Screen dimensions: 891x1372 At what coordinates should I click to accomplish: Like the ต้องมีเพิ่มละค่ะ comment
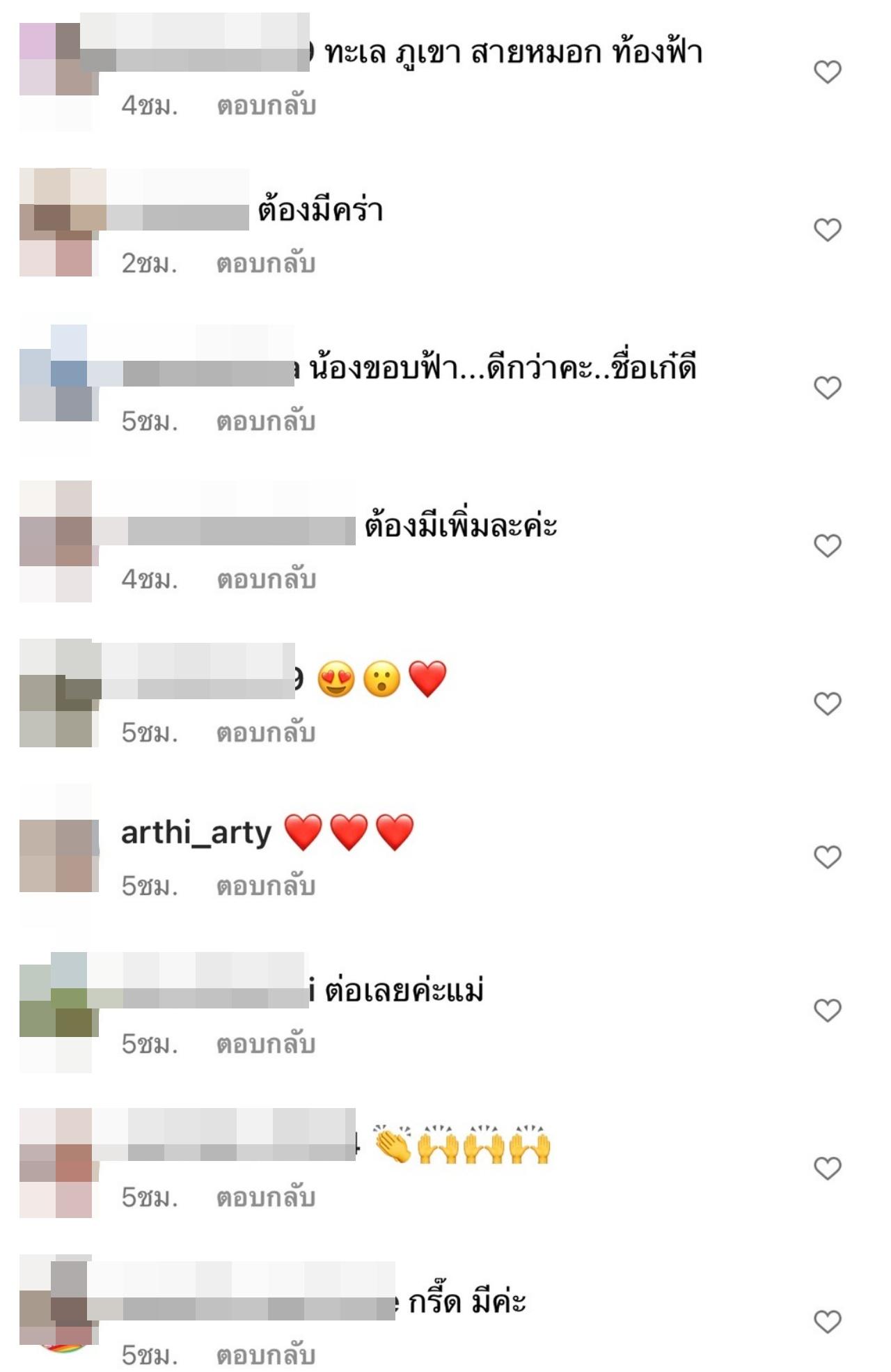[828, 545]
